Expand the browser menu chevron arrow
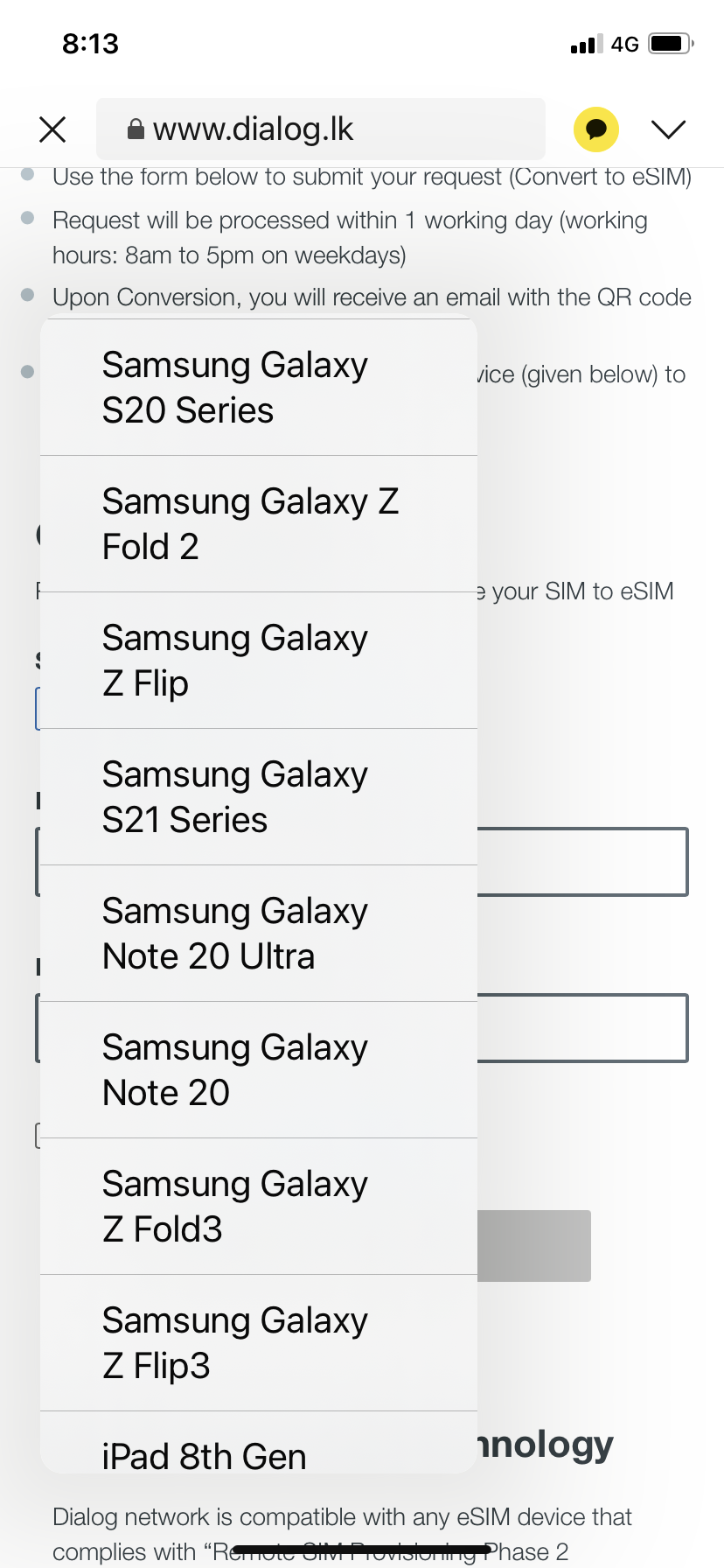Screen dimensions: 724x1568 pos(669,129)
